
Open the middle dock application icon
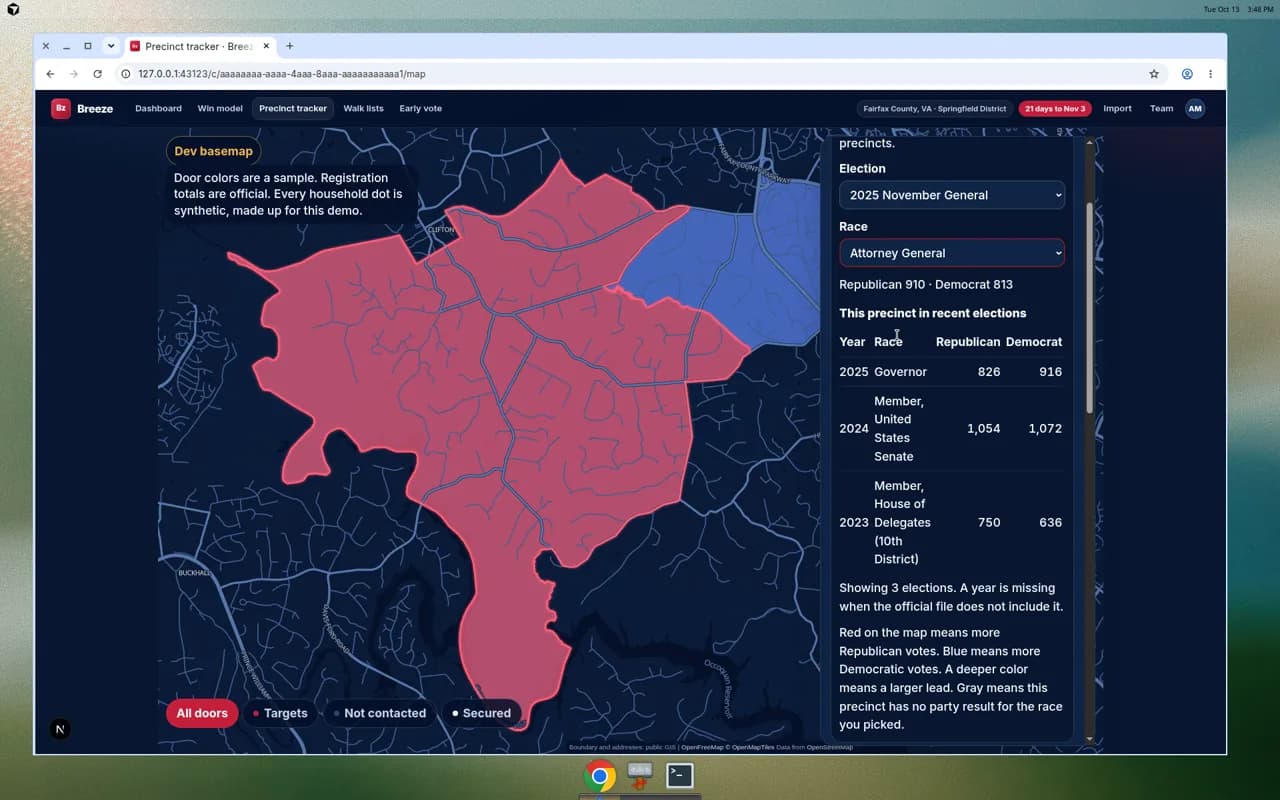click(640, 775)
